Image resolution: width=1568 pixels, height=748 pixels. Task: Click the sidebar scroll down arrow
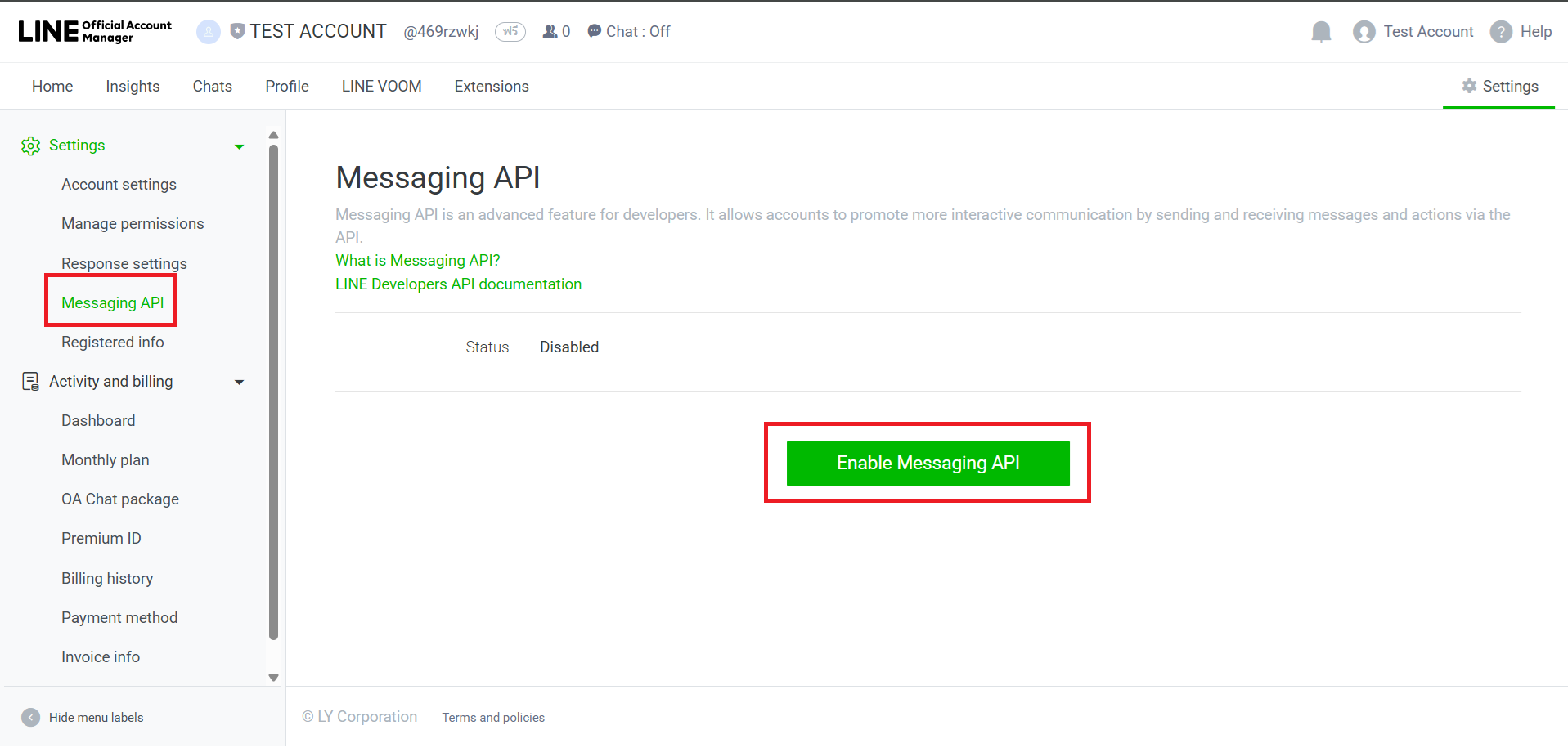coord(274,678)
